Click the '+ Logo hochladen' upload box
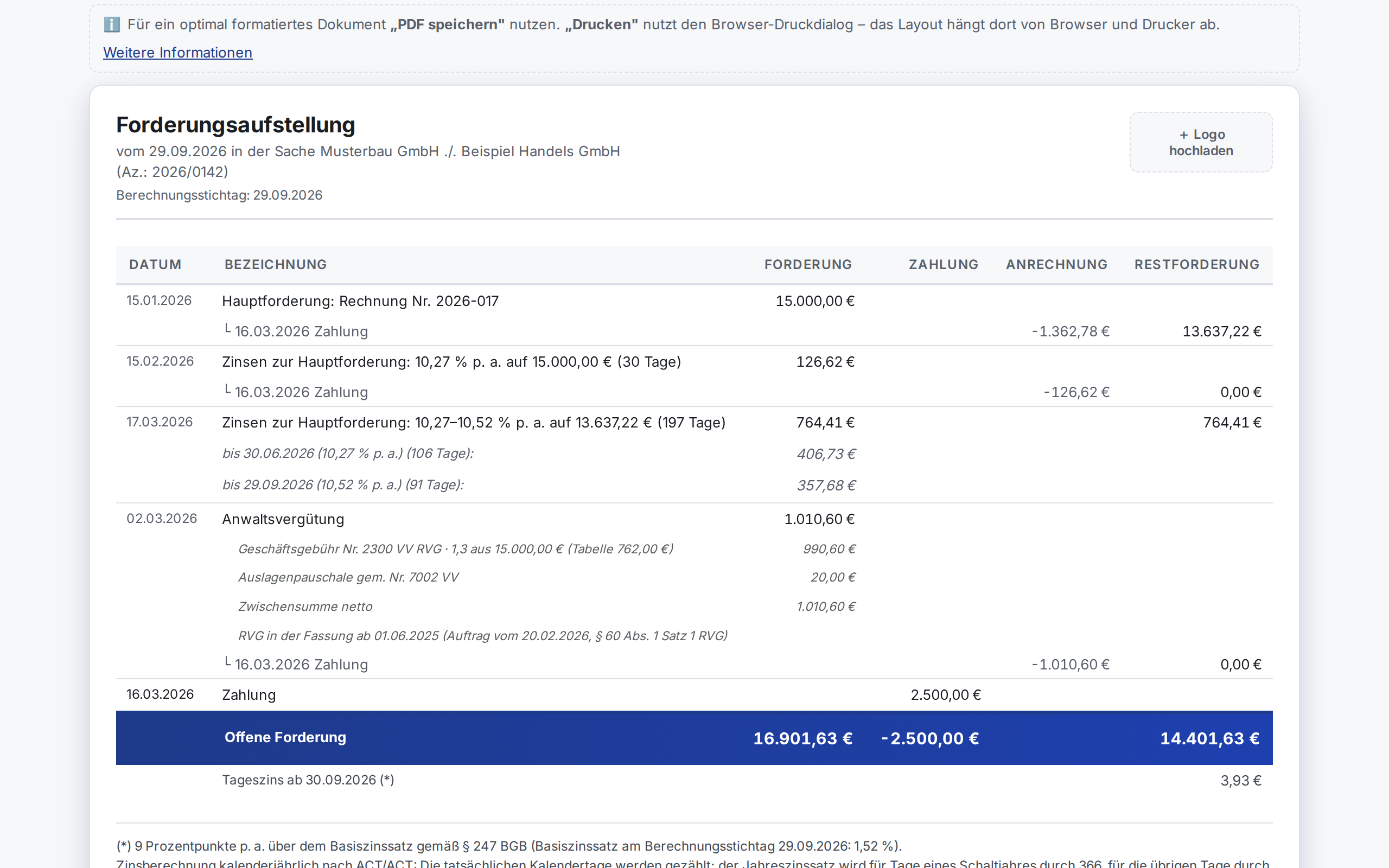The width and height of the screenshot is (1389, 868). coord(1201,142)
